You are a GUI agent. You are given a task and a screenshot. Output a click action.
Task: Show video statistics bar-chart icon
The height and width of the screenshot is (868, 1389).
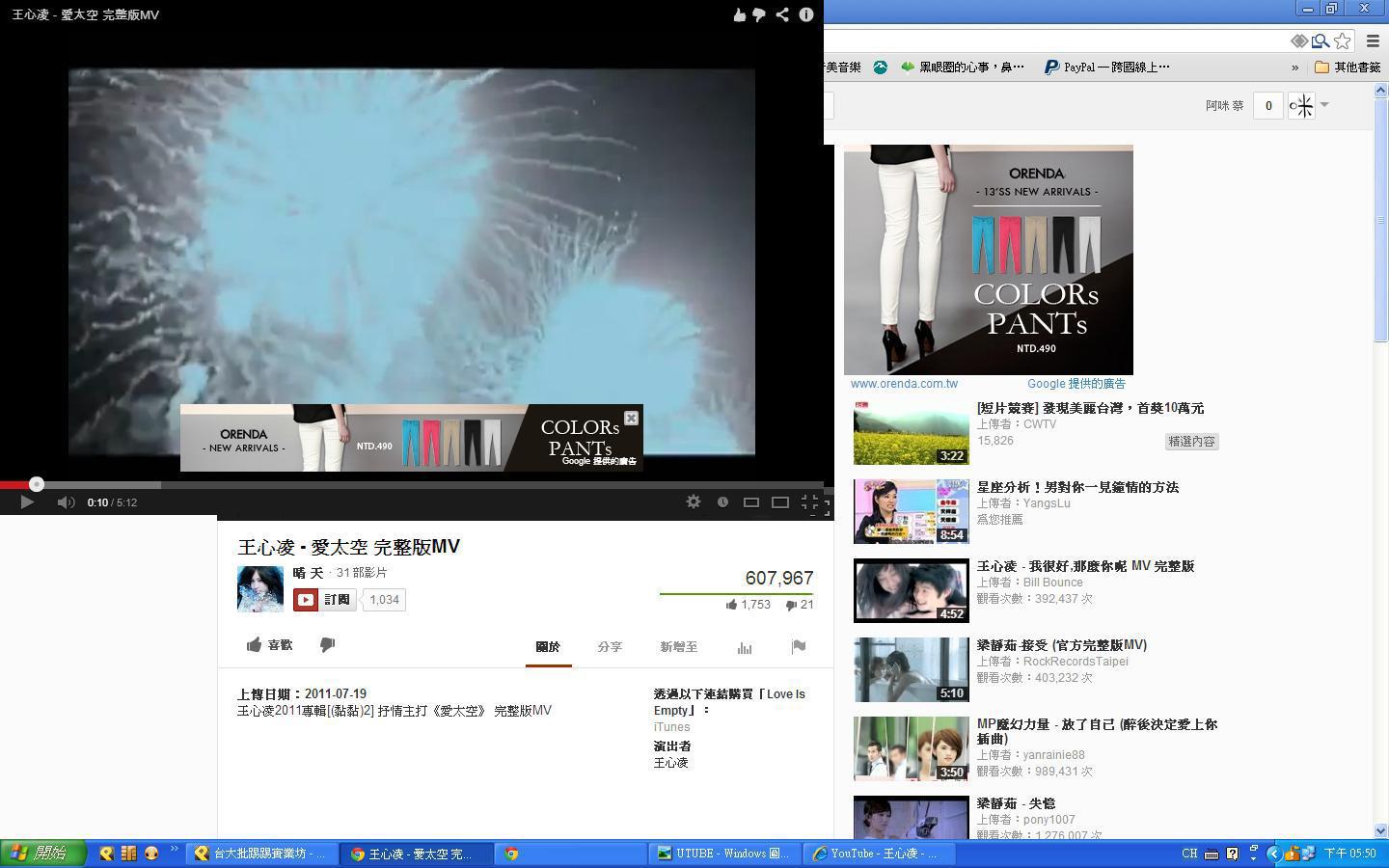[x=744, y=647]
